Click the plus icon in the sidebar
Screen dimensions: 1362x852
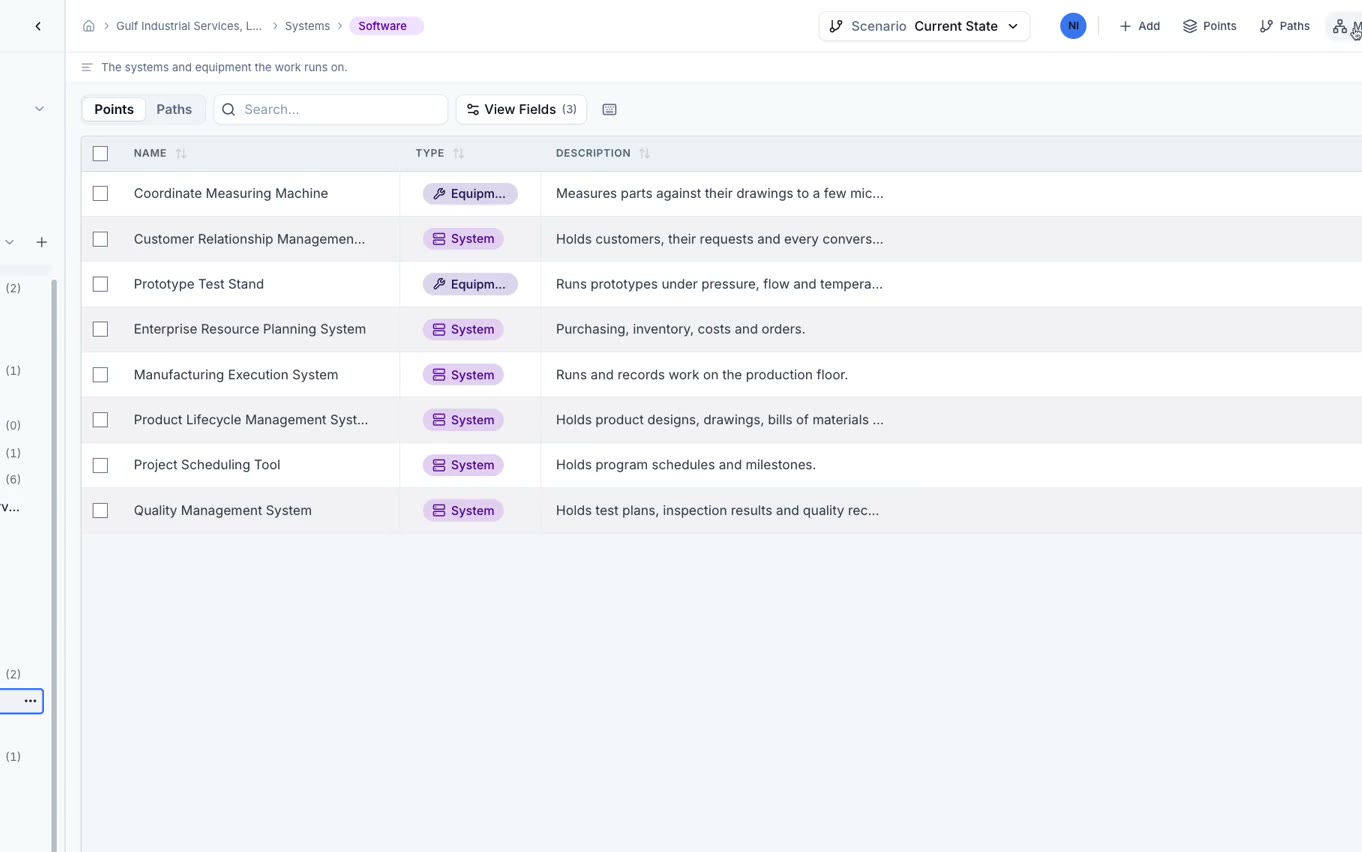click(42, 242)
